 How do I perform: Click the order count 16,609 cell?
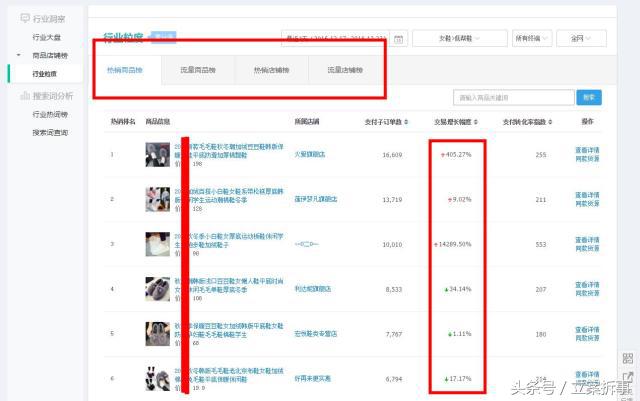pos(392,155)
